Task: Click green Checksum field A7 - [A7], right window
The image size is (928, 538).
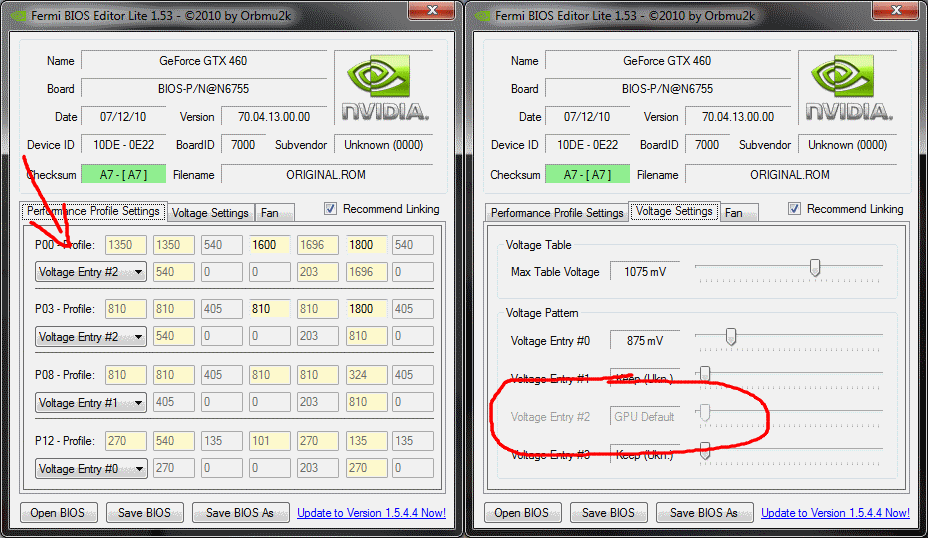Action: click(587, 175)
